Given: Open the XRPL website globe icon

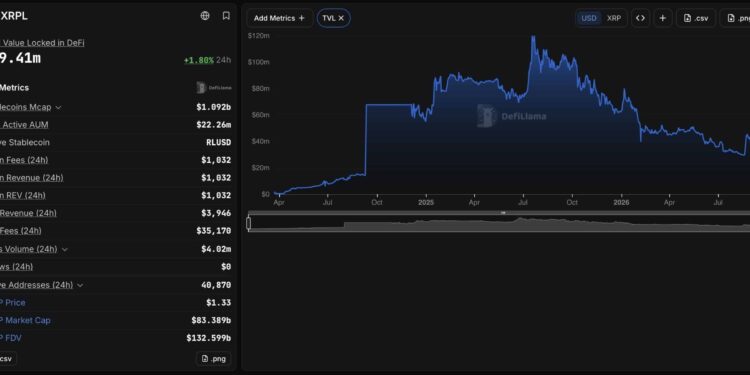Looking at the screenshot, I should tap(205, 16).
